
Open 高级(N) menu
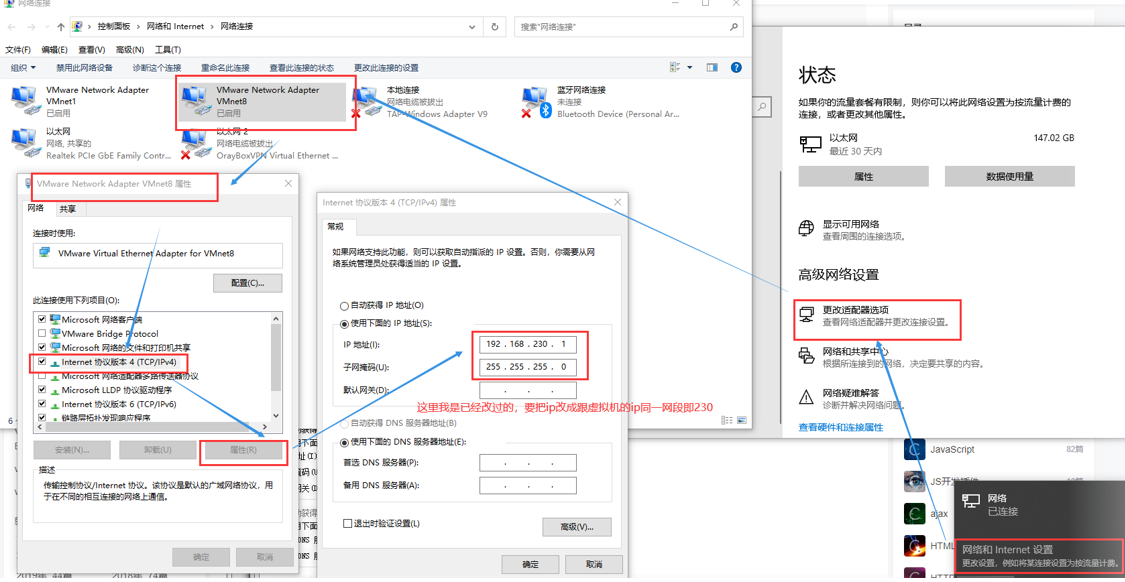[x=130, y=50]
